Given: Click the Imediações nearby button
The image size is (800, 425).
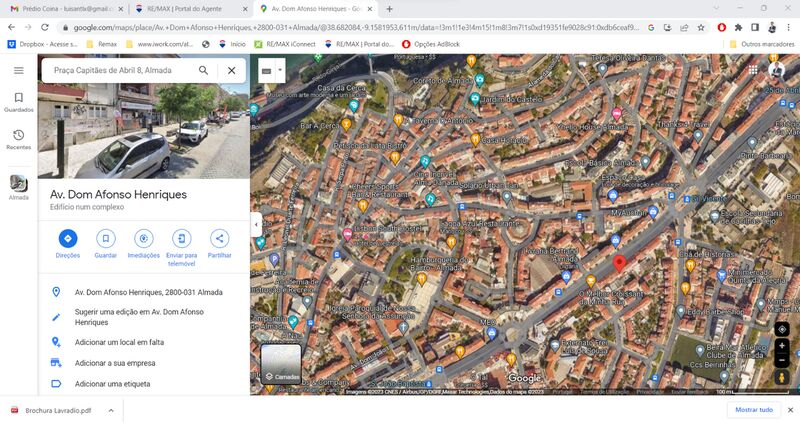Looking at the screenshot, I should coord(144,244).
